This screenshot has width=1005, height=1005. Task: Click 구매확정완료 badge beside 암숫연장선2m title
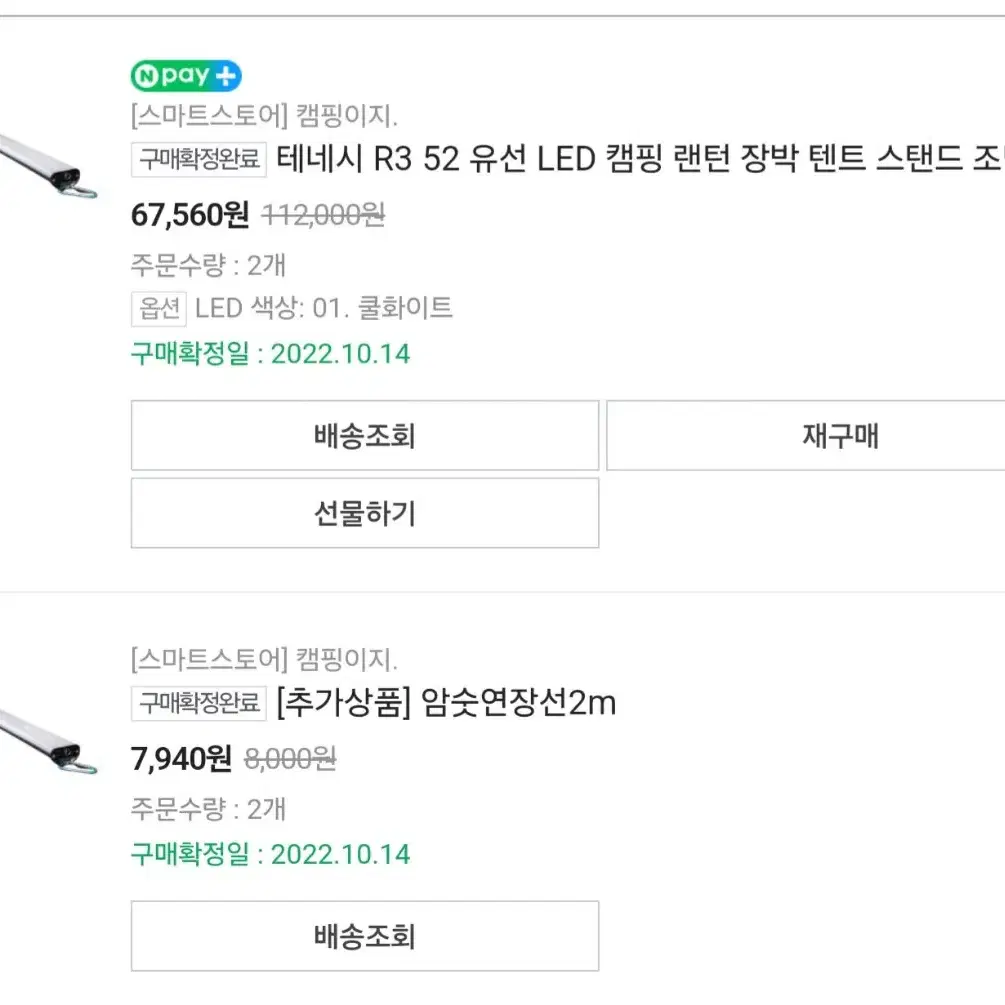[199, 703]
